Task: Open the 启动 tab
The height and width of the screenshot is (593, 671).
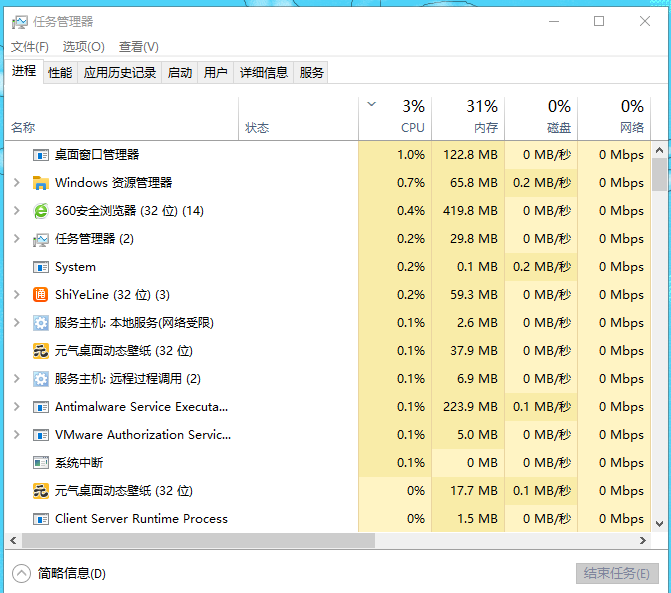Action: (x=180, y=72)
